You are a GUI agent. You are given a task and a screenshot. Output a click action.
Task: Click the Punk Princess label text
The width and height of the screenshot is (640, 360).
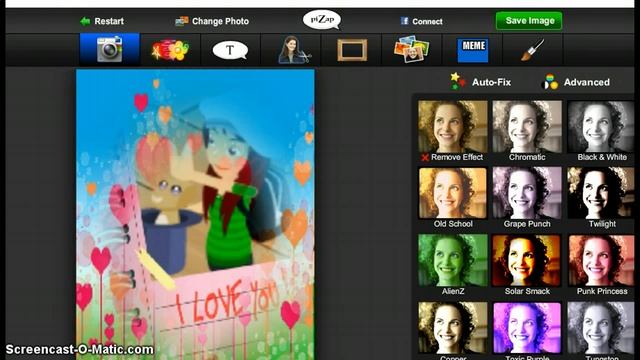pos(602,291)
